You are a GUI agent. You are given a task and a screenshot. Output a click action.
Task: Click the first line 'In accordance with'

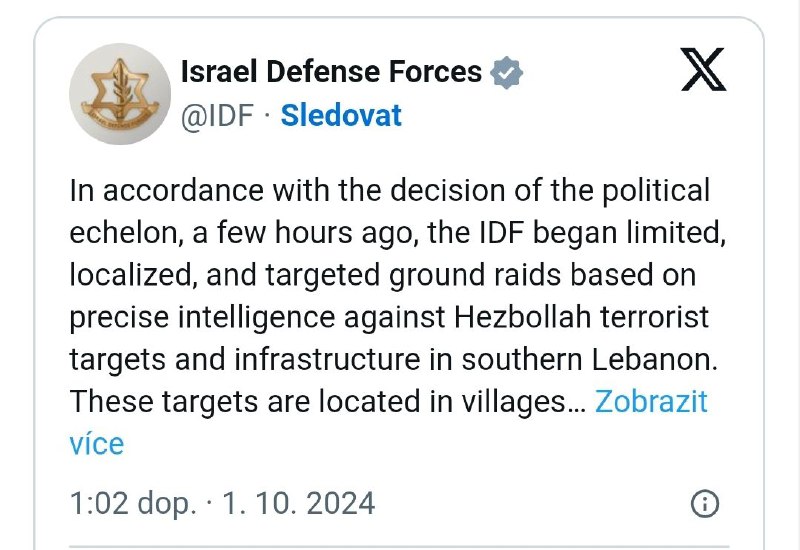199,190
